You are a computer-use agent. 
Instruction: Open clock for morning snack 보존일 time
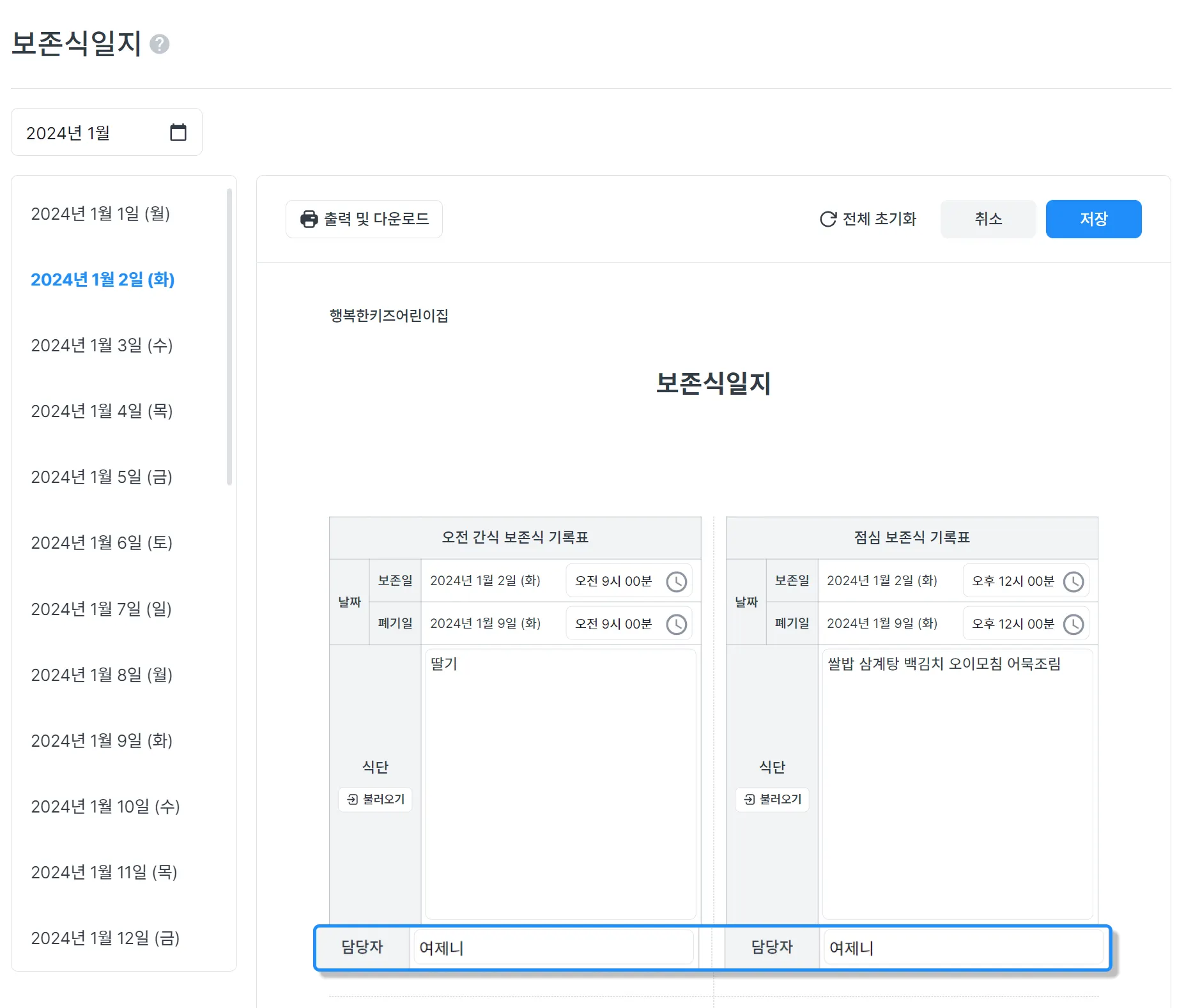(676, 581)
